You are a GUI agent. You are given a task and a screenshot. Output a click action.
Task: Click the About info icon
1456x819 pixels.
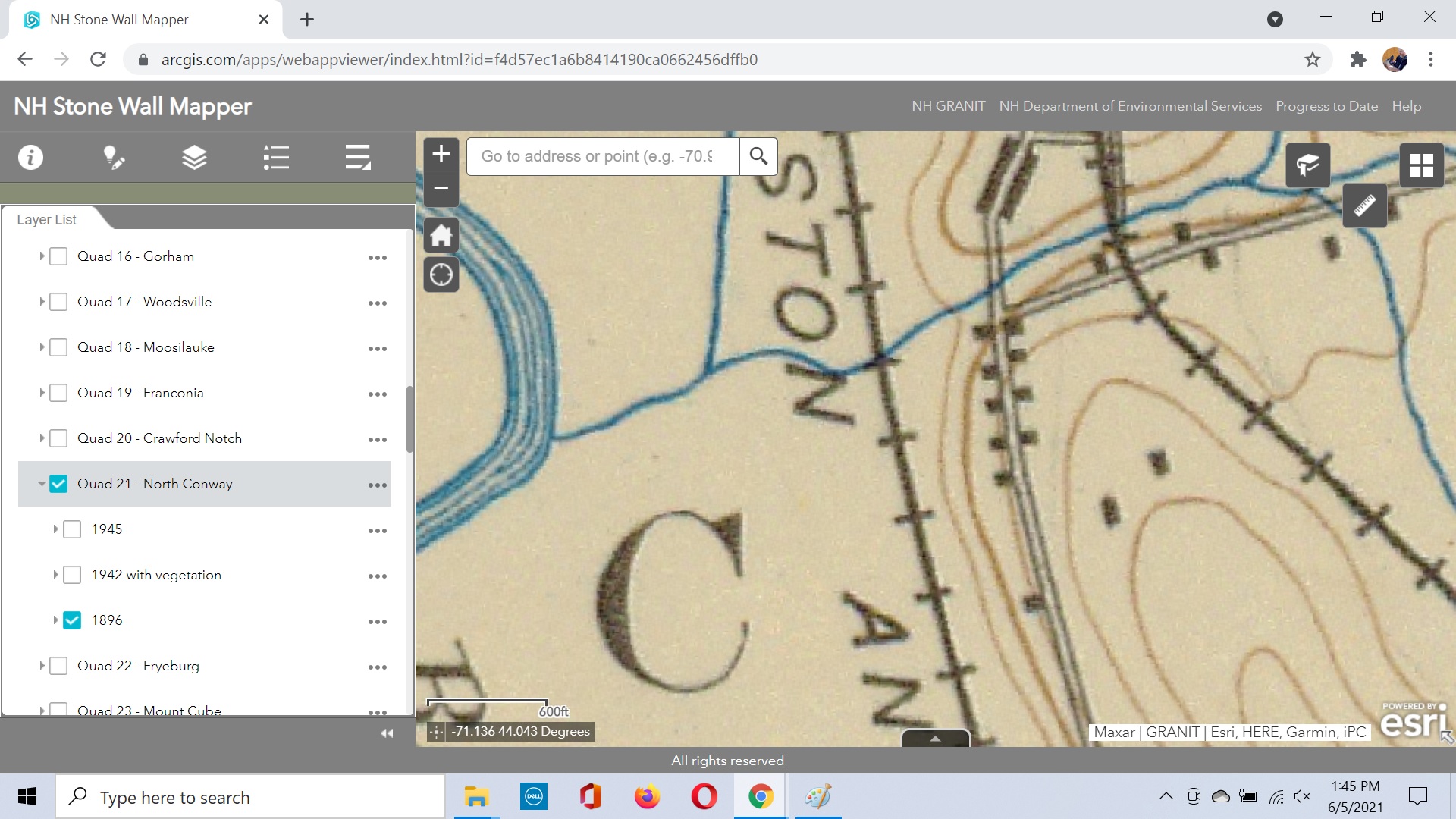[x=30, y=158]
